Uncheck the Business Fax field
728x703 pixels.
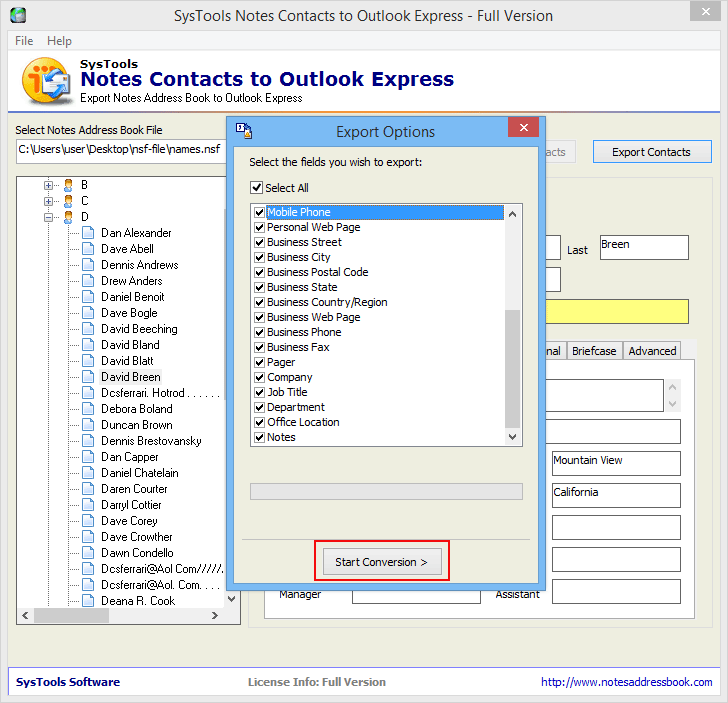pyautogui.click(x=260, y=347)
